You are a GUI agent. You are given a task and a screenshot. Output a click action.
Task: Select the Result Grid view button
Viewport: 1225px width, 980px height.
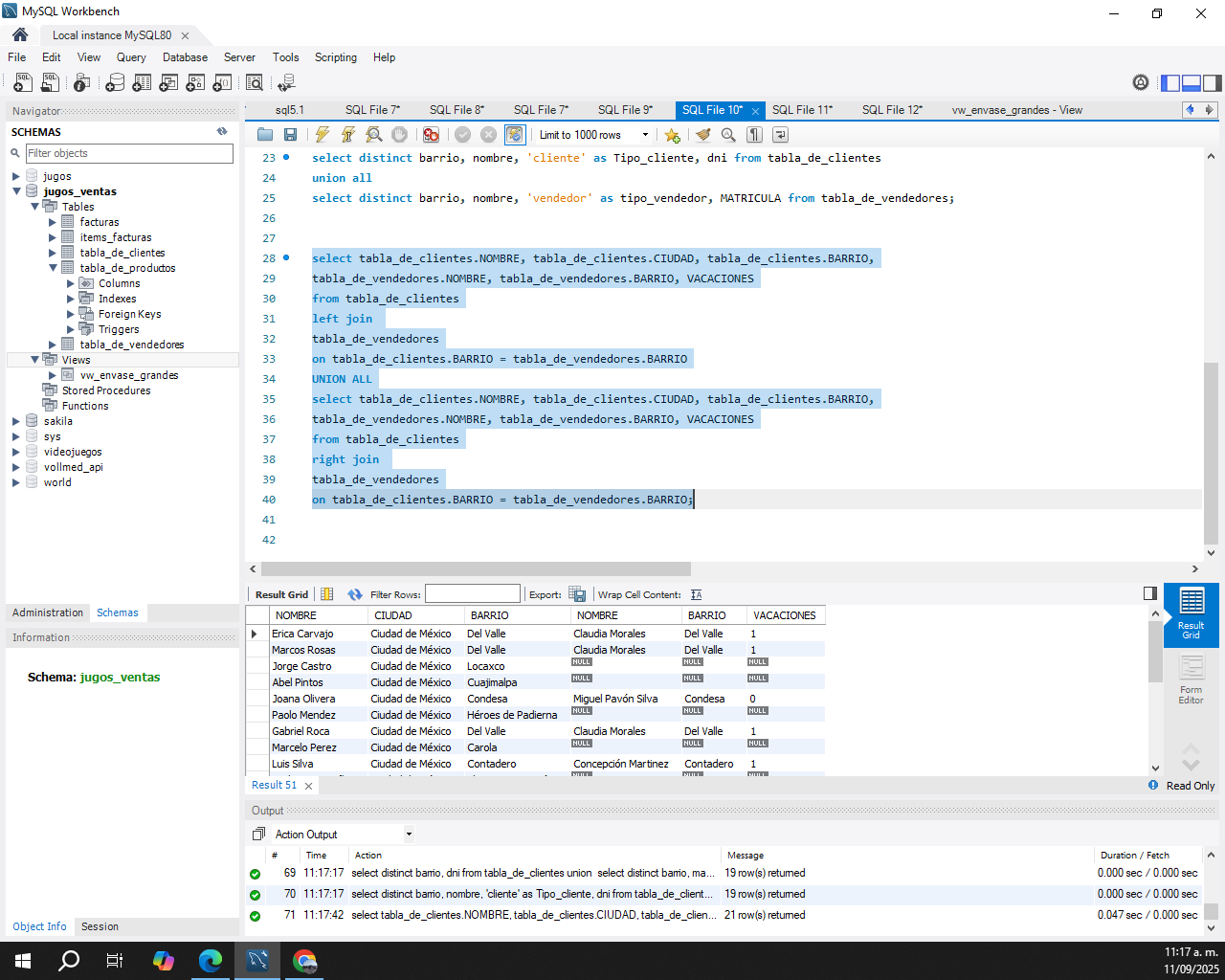pyautogui.click(x=1191, y=614)
